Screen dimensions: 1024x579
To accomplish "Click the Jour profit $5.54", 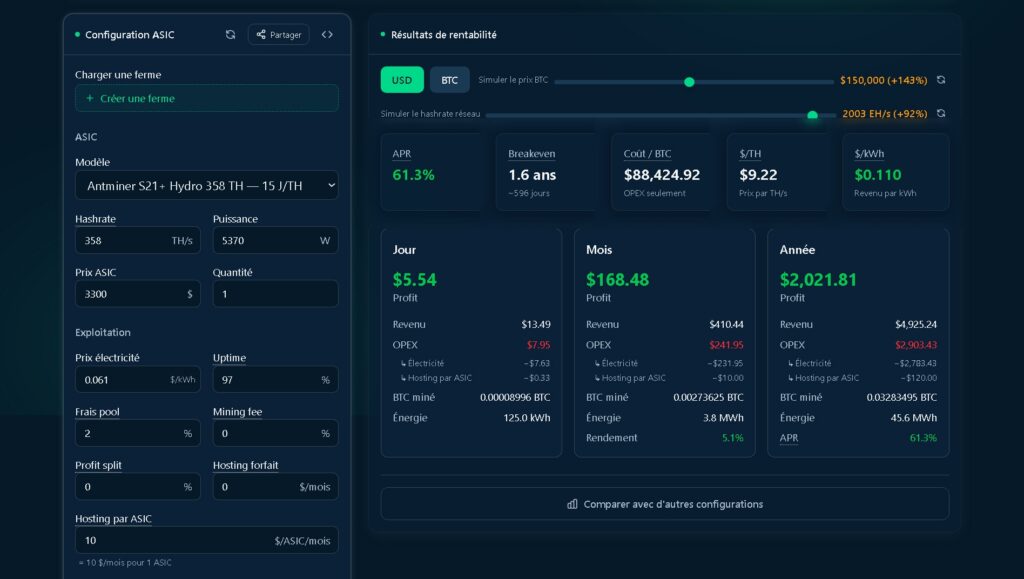I will pos(415,280).
